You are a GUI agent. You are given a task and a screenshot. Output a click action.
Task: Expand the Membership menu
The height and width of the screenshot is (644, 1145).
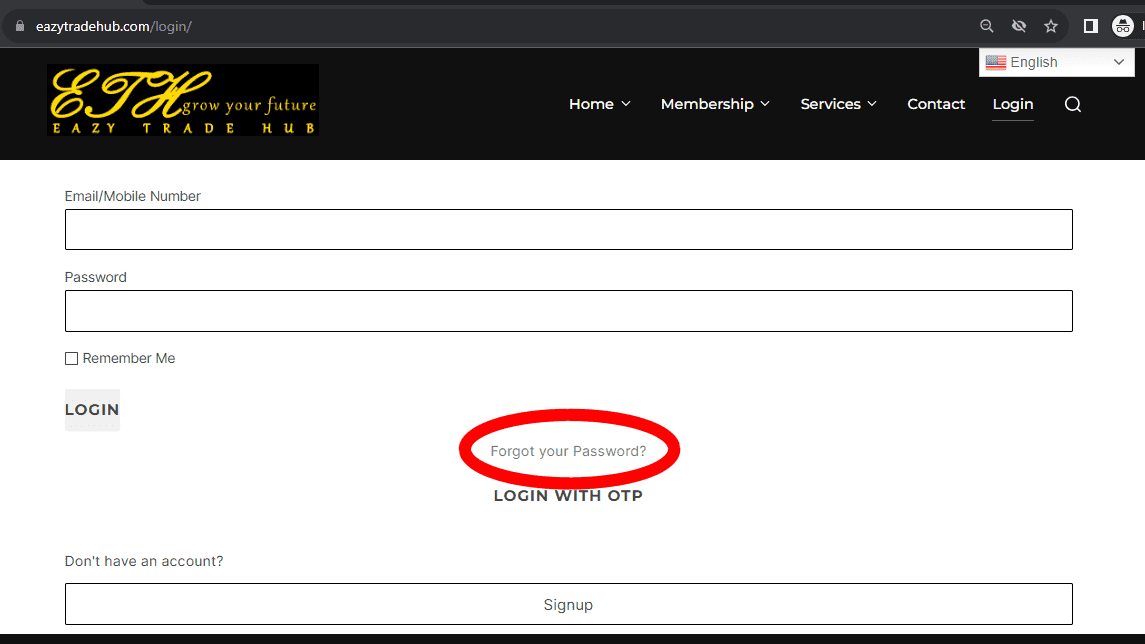click(x=715, y=104)
